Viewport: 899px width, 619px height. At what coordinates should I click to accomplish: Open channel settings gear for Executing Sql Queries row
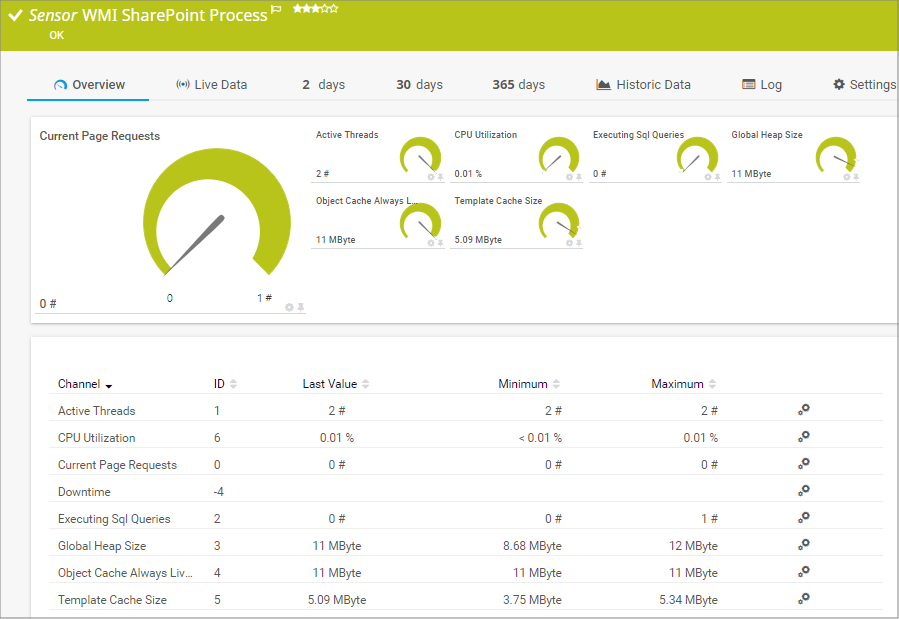pos(803,518)
